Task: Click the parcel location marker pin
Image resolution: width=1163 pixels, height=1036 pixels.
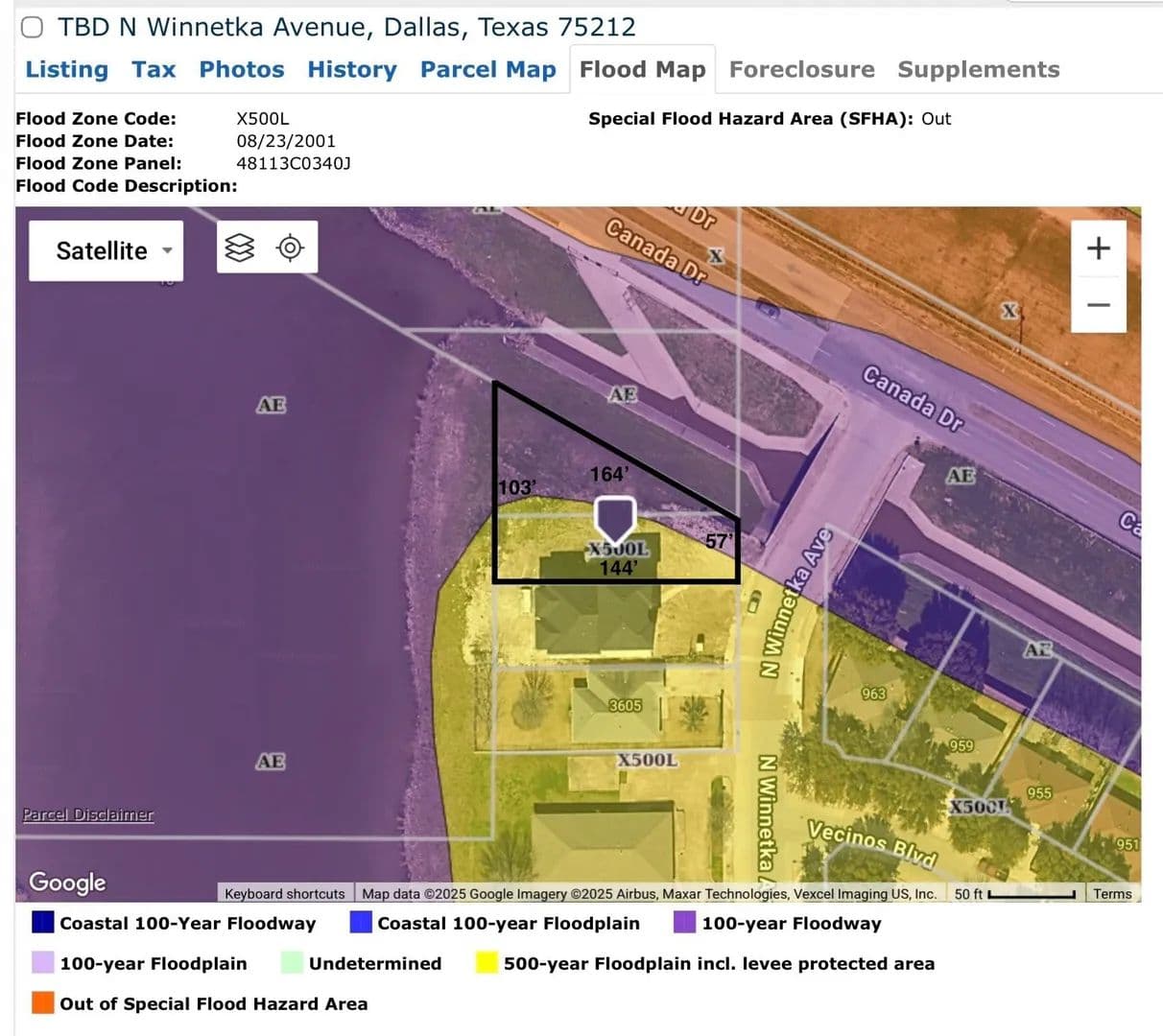Action: tap(614, 519)
